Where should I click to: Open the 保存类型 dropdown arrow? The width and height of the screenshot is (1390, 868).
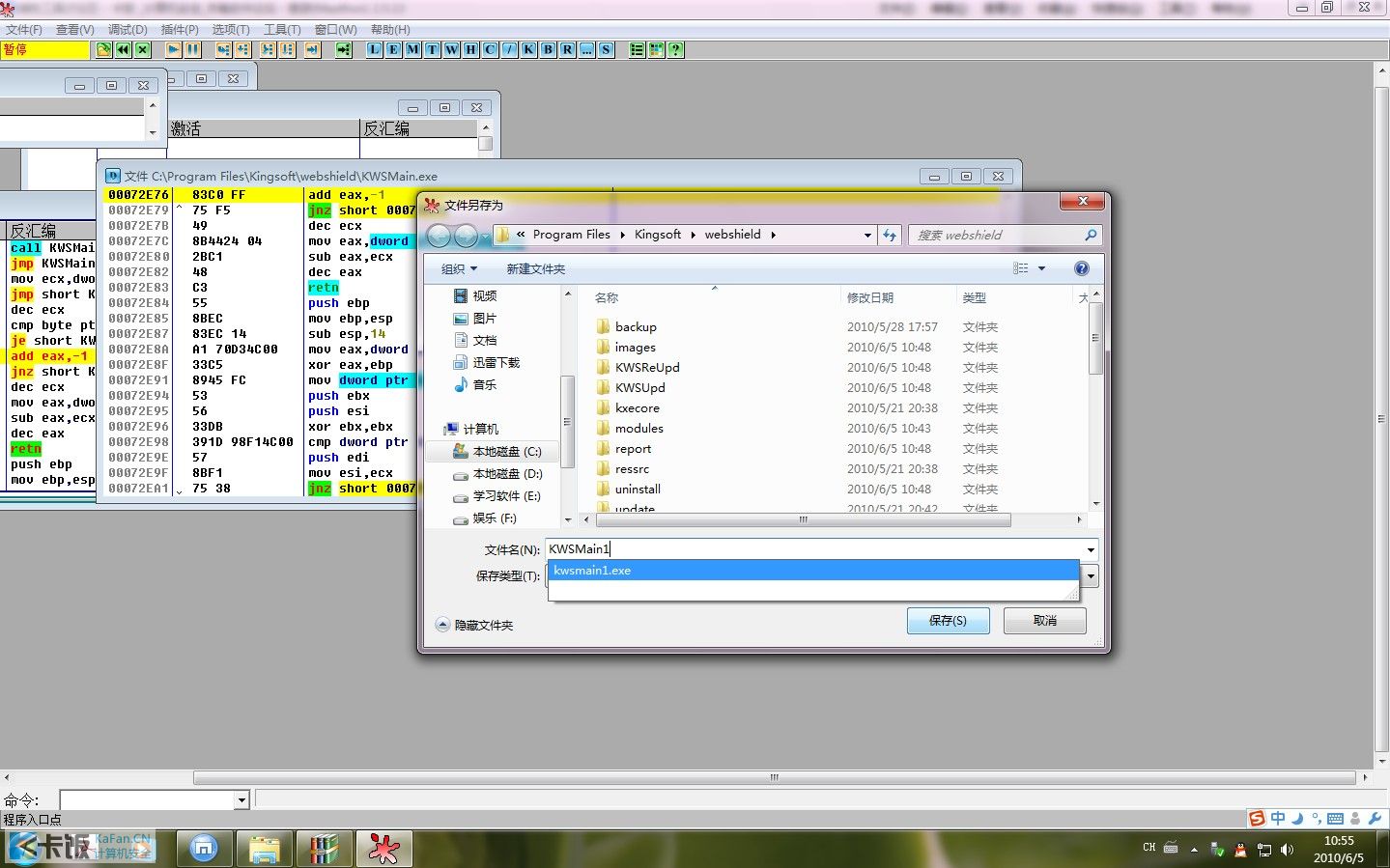pos(1091,576)
